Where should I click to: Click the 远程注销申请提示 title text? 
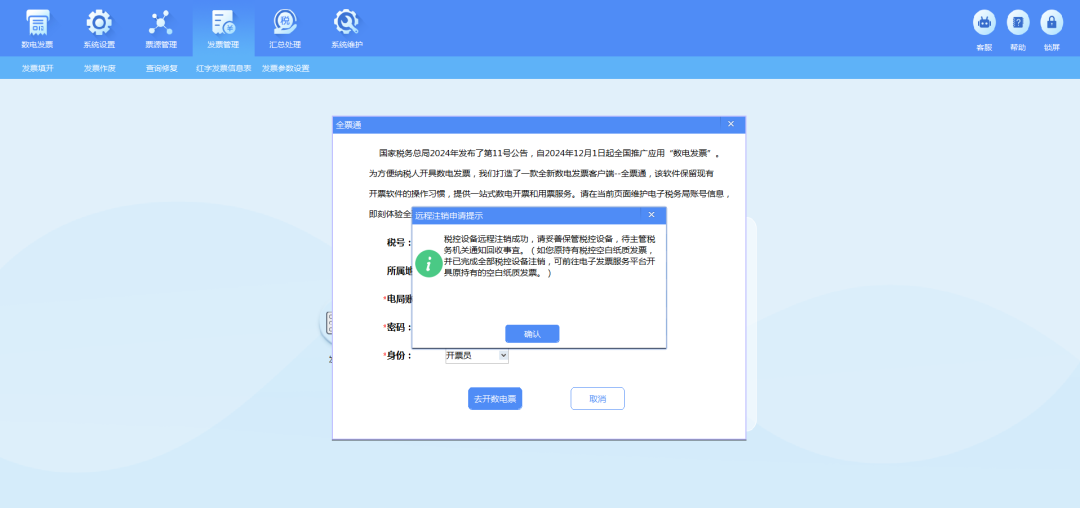449,215
